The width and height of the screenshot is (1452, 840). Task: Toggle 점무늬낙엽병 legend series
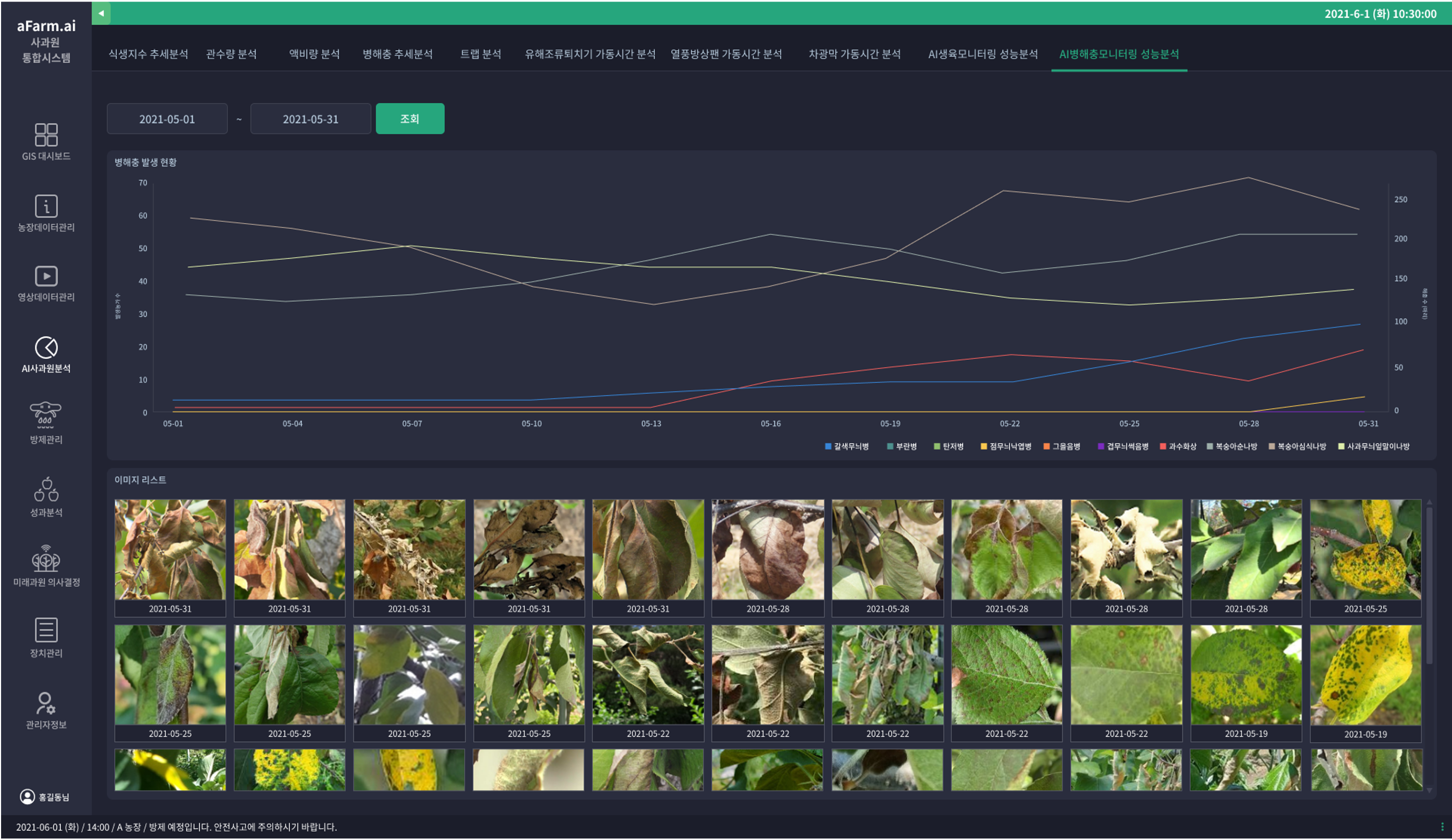click(1005, 446)
